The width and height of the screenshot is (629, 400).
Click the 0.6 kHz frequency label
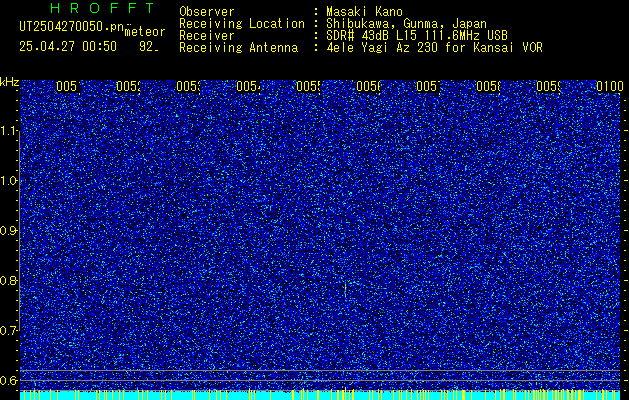[9, 380]
